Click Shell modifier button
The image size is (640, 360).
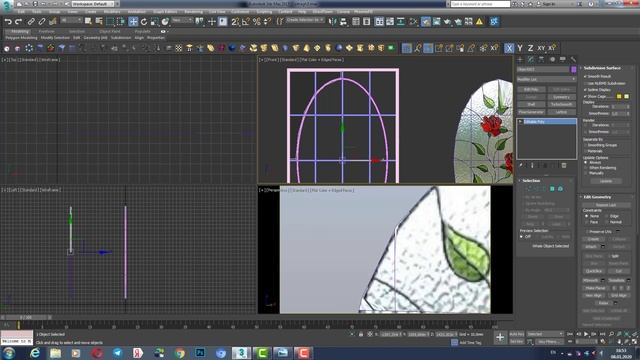pyautogui.click(x=531, y=104)
